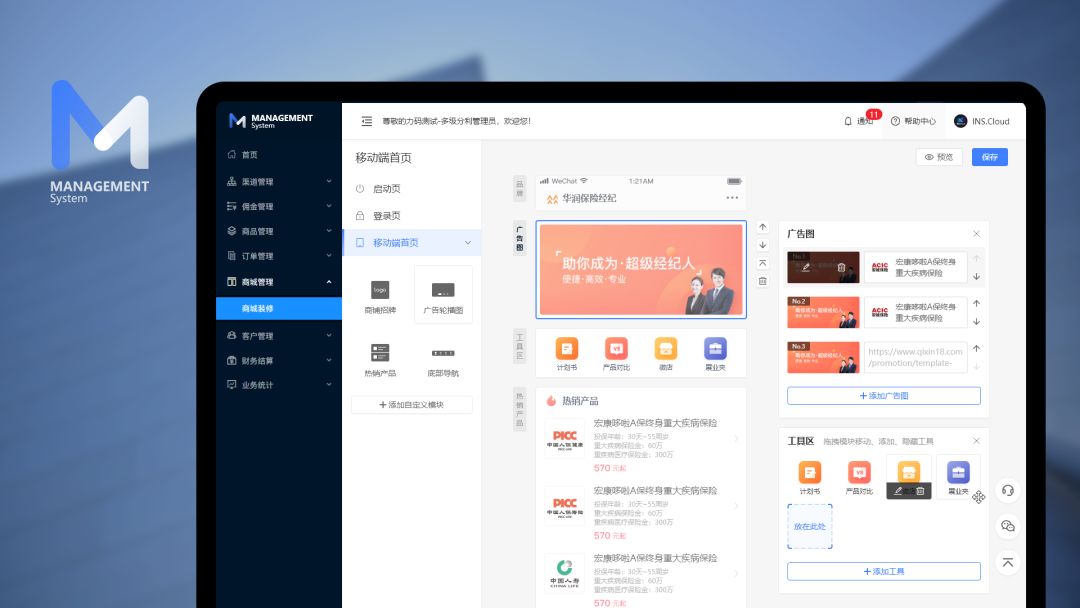
Task: Tap 展业夹 icon in phone preview
Action: [715, 354]
